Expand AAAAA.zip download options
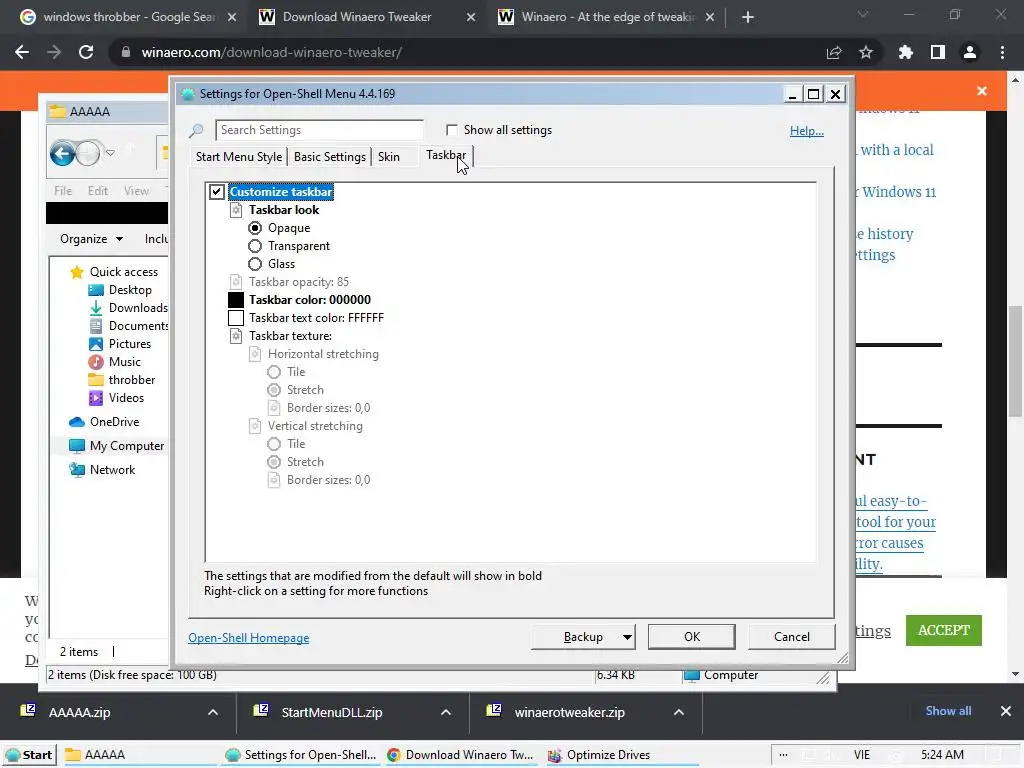 pyautogui.click(x=213, y=712)
